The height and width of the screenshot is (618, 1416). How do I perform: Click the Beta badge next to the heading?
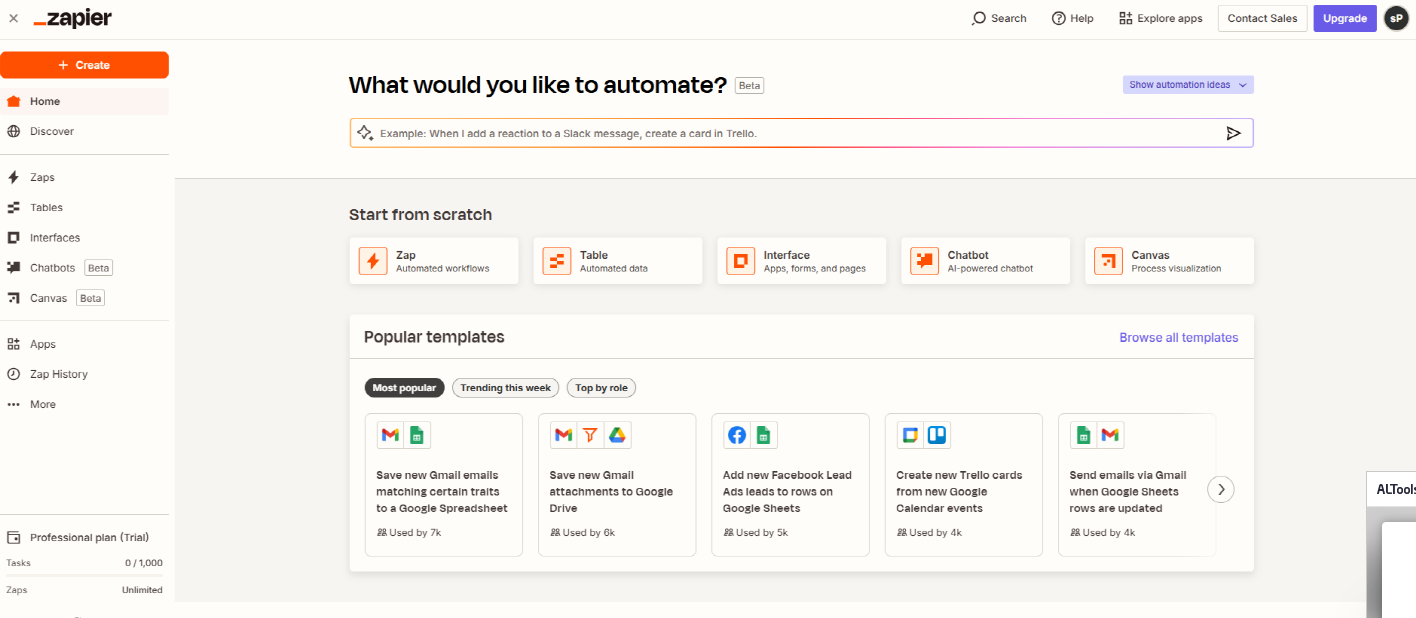pyautogui.click(x=749, y=86)
